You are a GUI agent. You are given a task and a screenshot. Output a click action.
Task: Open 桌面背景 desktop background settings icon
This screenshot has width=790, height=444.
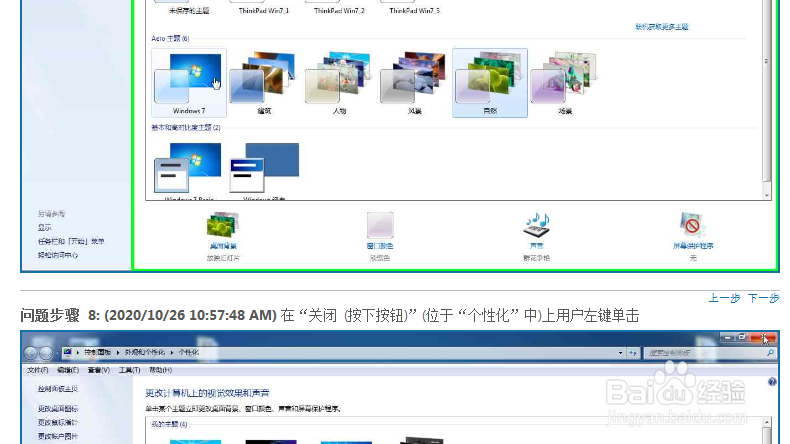[223, 225]
